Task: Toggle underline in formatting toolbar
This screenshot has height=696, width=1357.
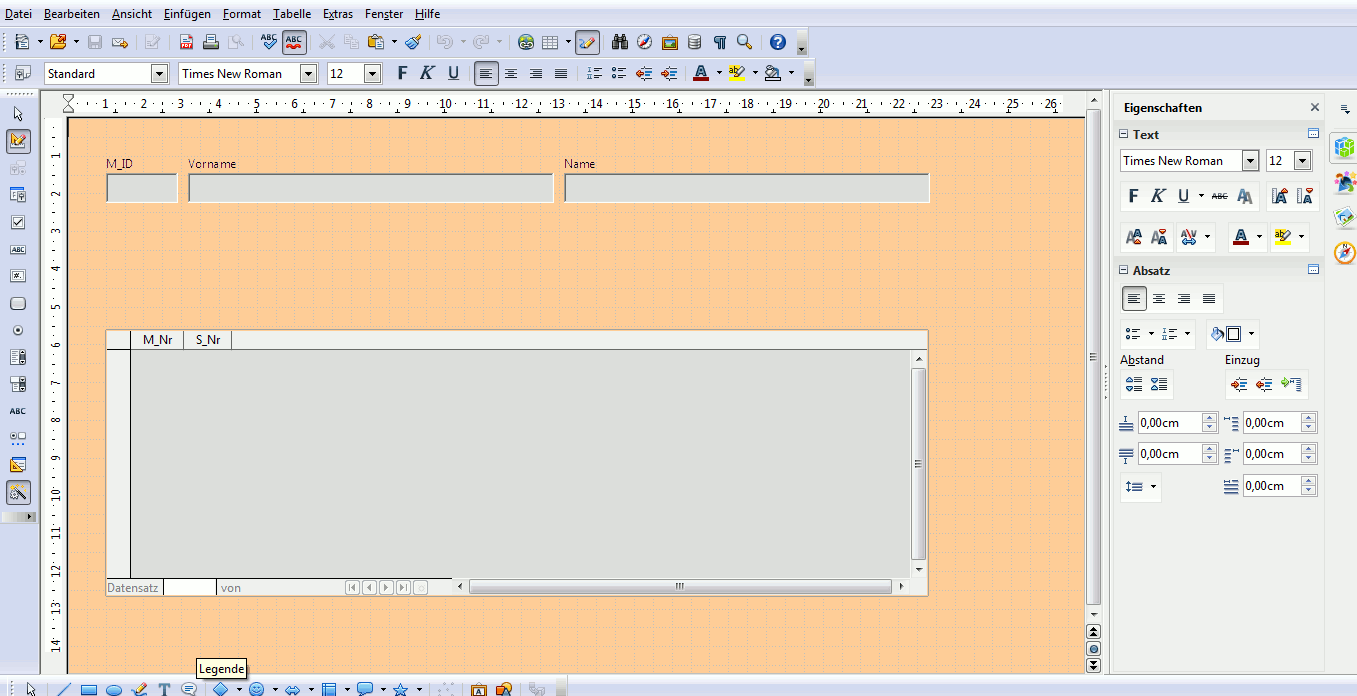Action: tap(453, 73)
